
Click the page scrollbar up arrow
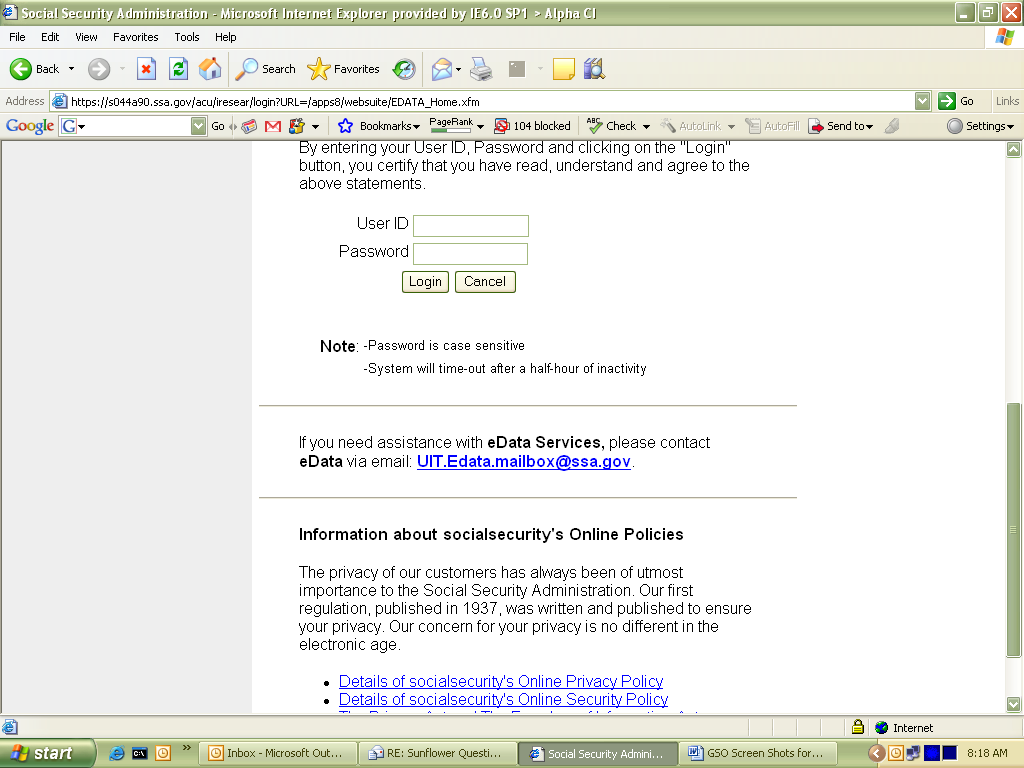tap(1014, 150)
